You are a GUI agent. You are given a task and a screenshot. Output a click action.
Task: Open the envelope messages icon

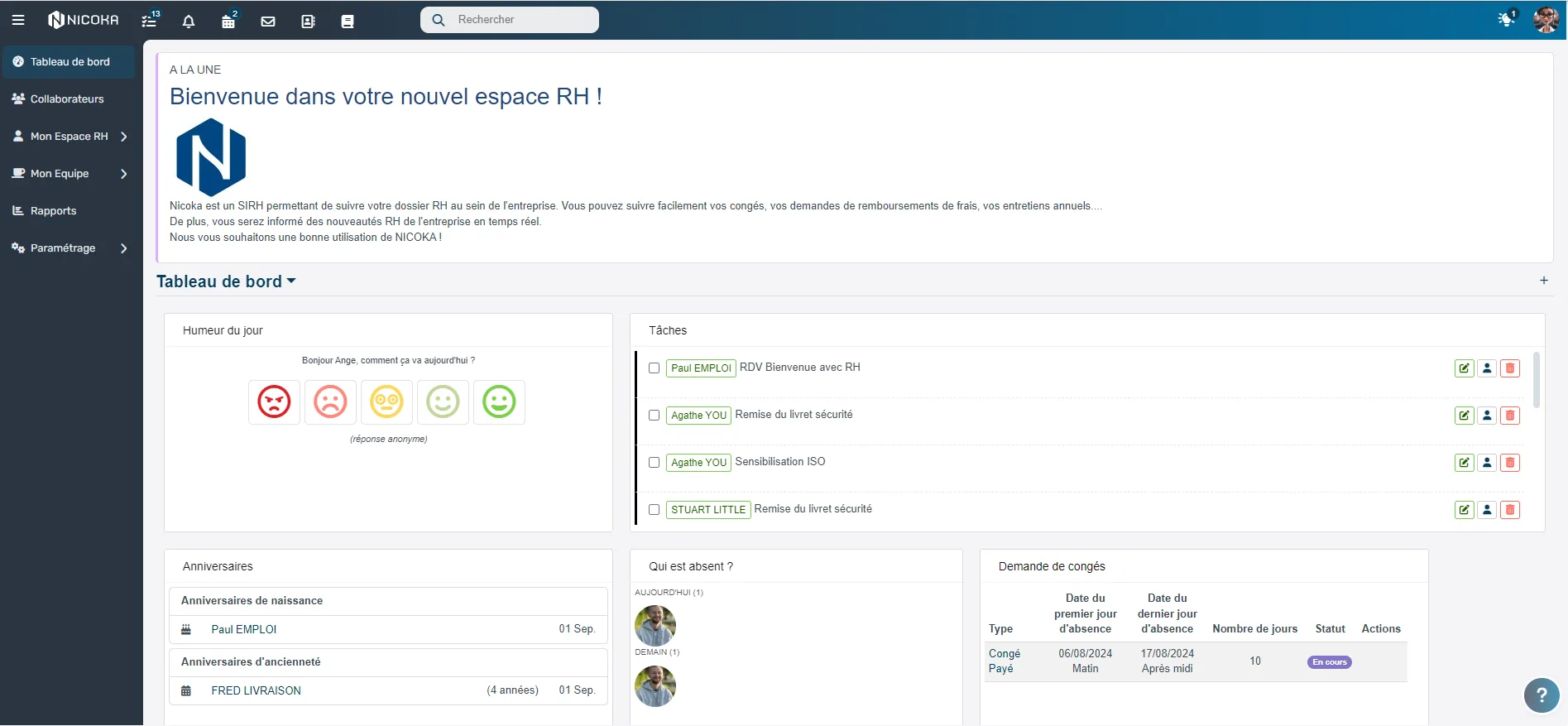(x=268, y=21)
